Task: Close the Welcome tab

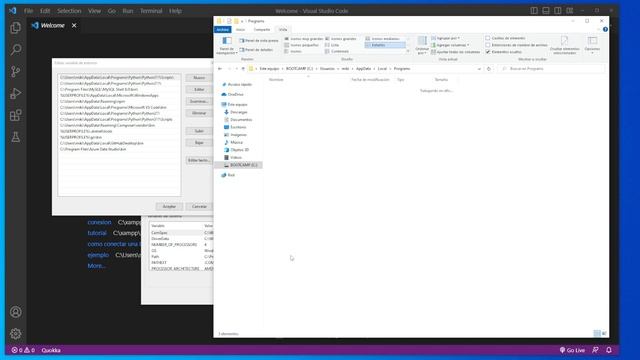Action: [74, 25]
